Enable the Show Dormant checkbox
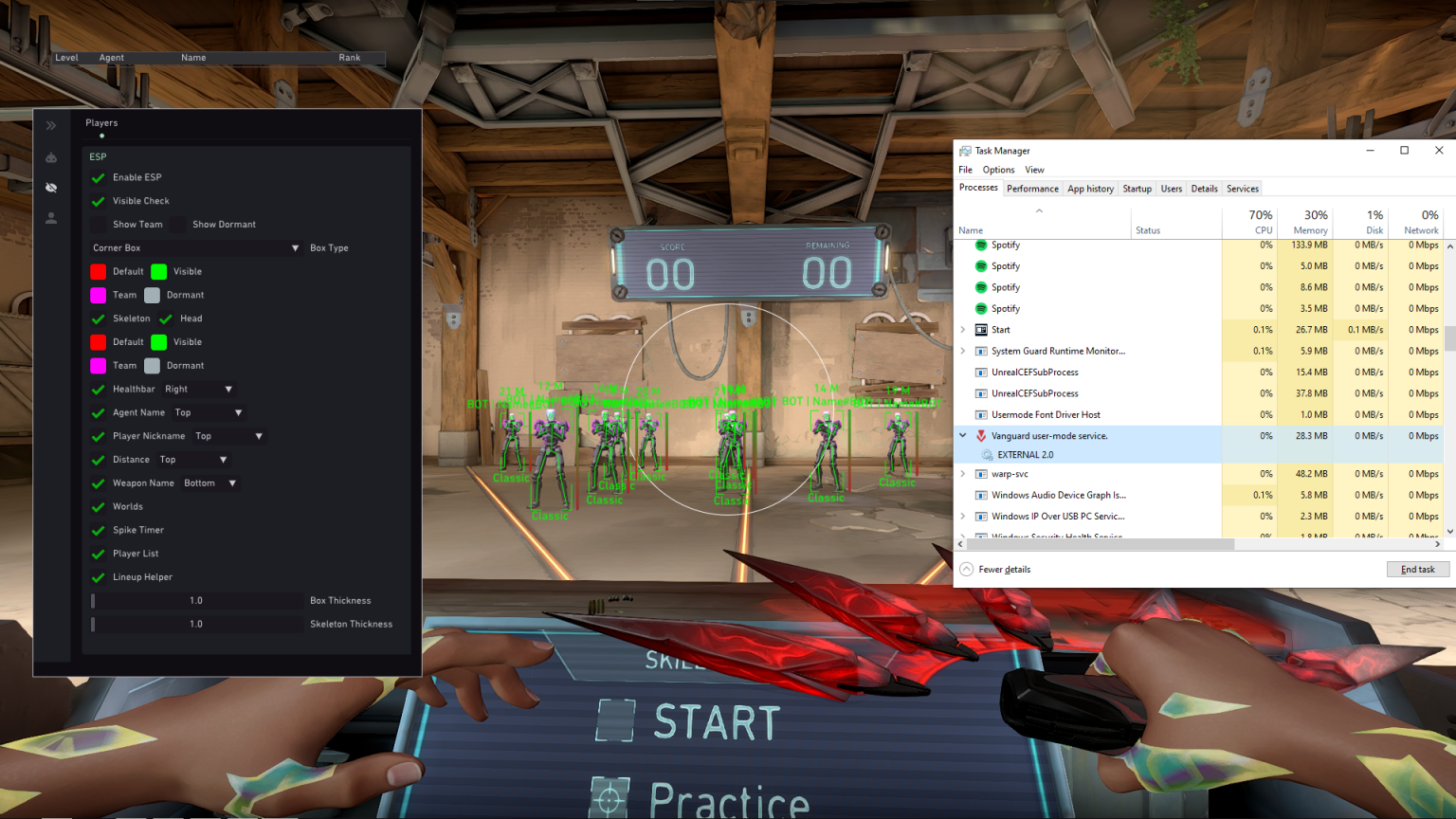The image size is (1456, 819). pos(177,225)
